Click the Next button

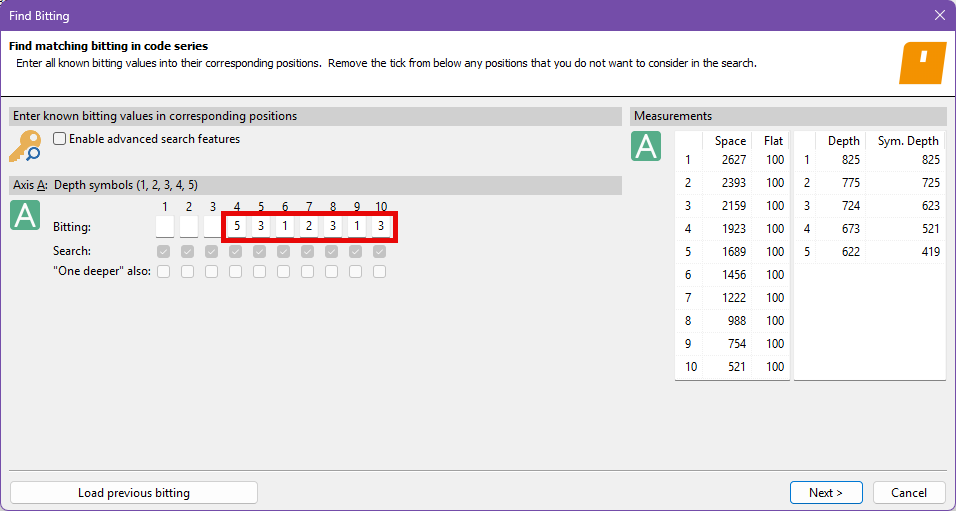click(x=826, y=492)
